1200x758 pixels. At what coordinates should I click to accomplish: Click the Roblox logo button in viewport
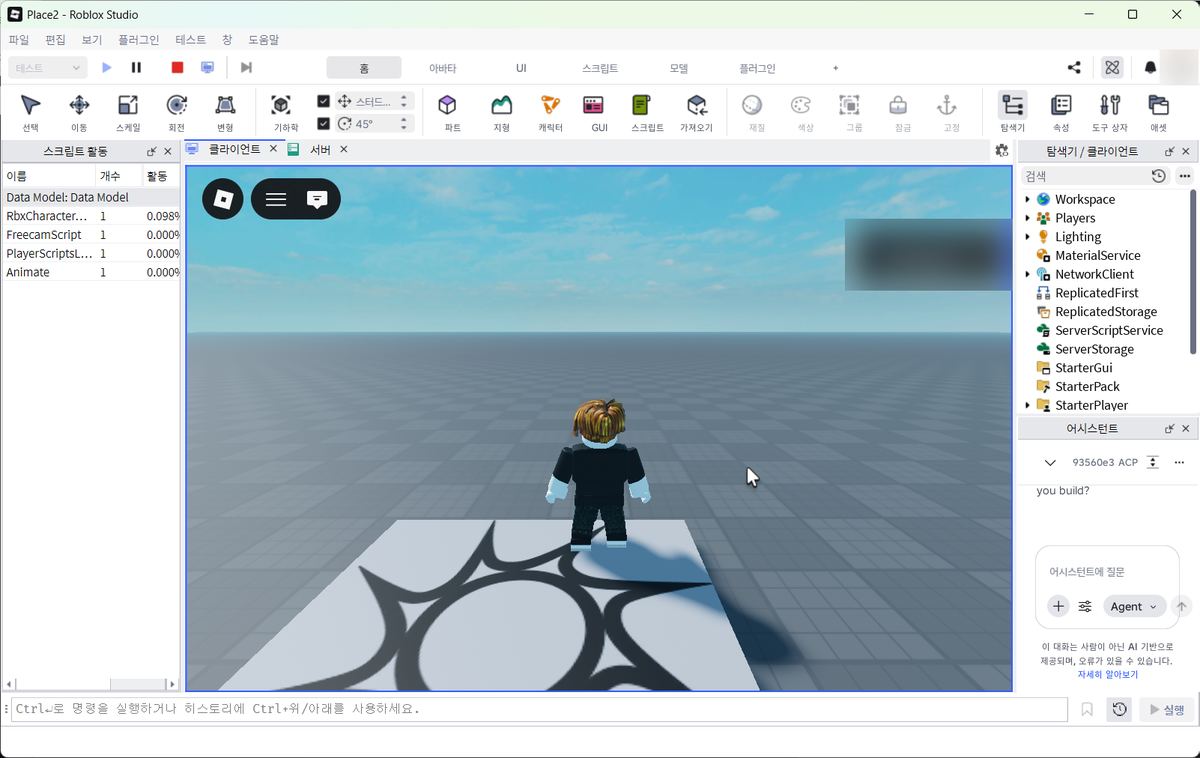[223, 199]
